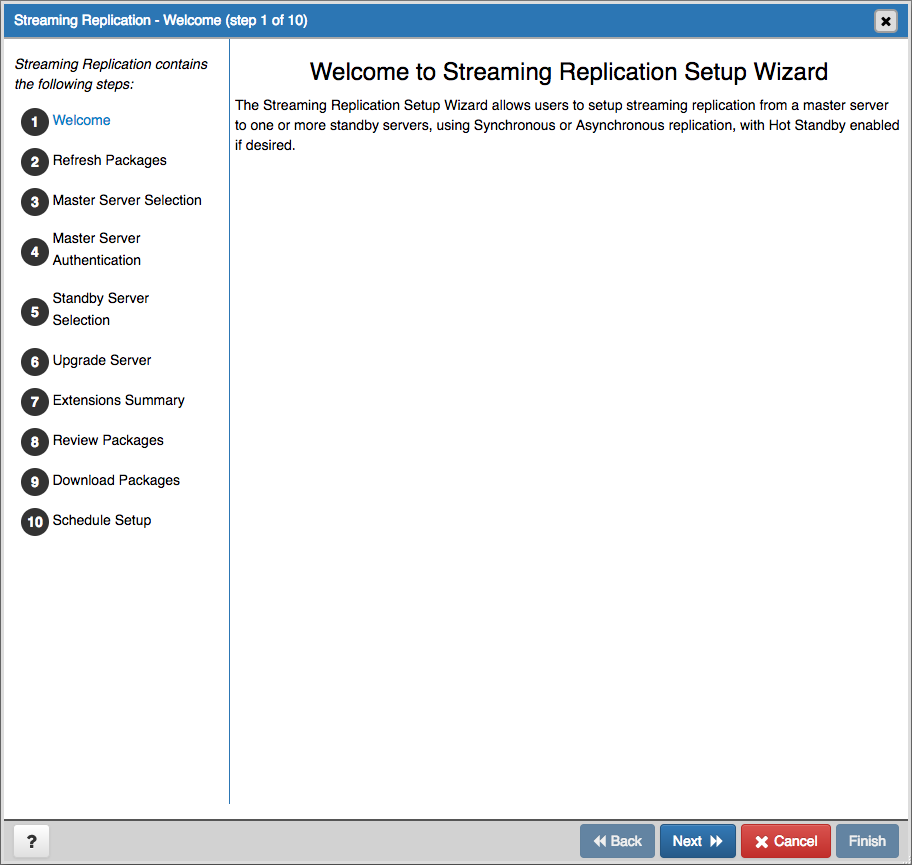912x865 pixels.
Task: Click the 'Streaming Replication contains' intro text
Action: (111, 74)
